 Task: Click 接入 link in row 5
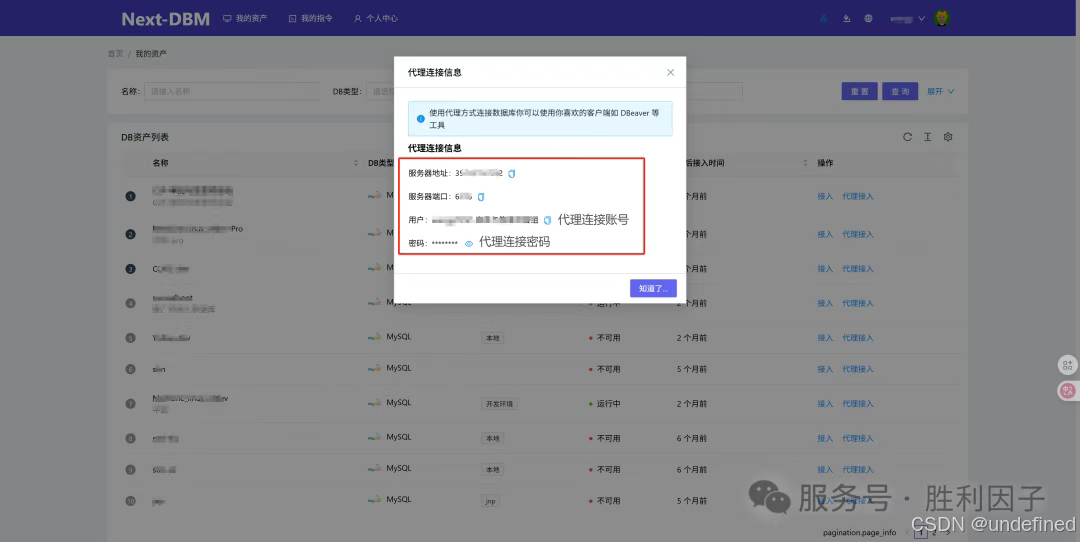(x=825, y=337)
